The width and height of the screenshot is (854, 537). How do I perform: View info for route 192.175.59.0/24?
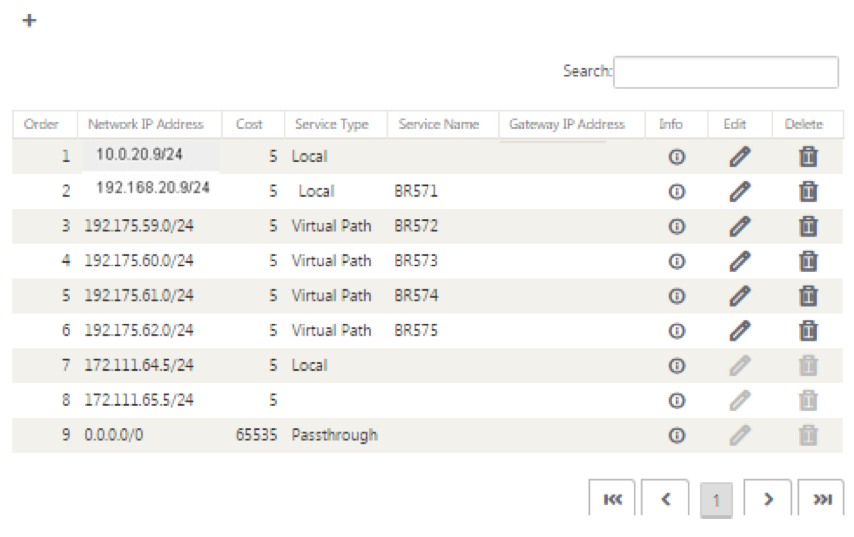pos(676,227)
